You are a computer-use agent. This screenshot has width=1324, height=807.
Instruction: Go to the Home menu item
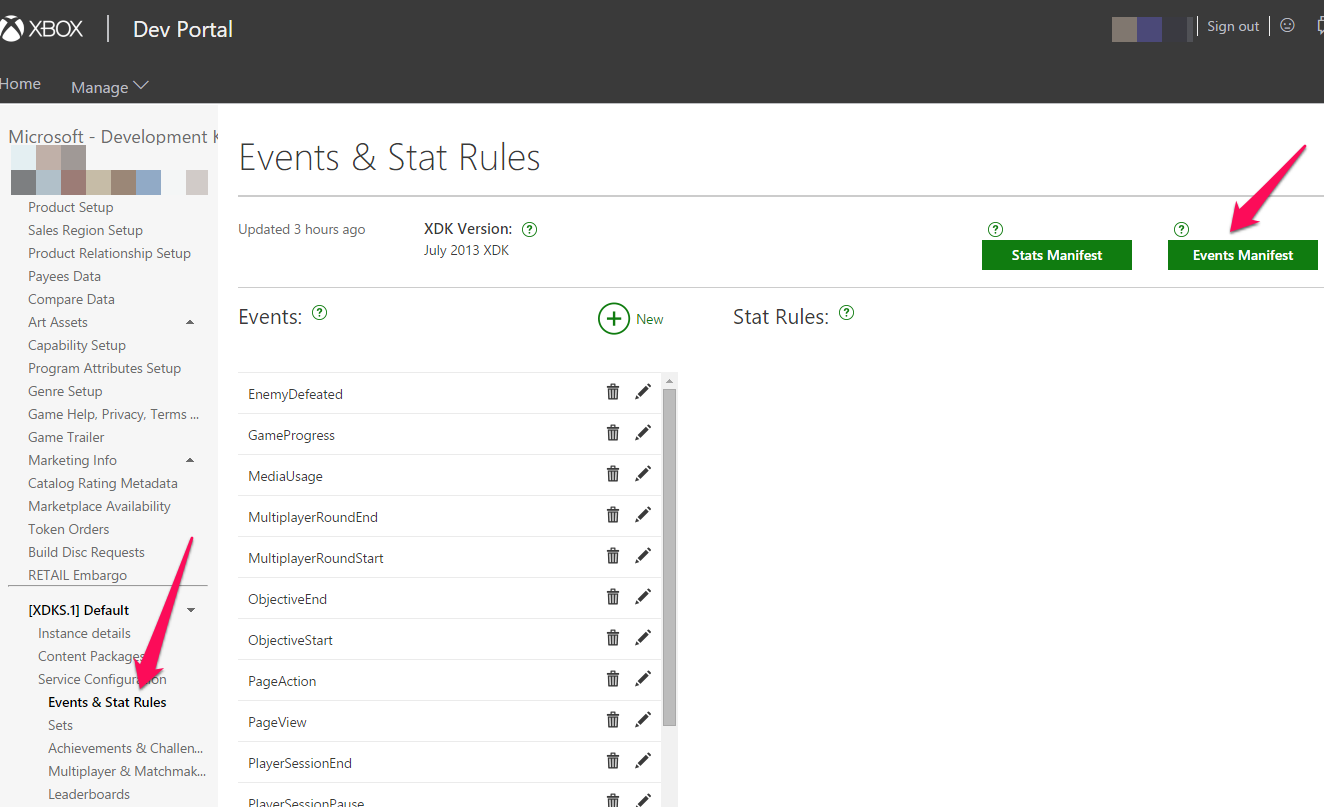(x=20, y=84)
